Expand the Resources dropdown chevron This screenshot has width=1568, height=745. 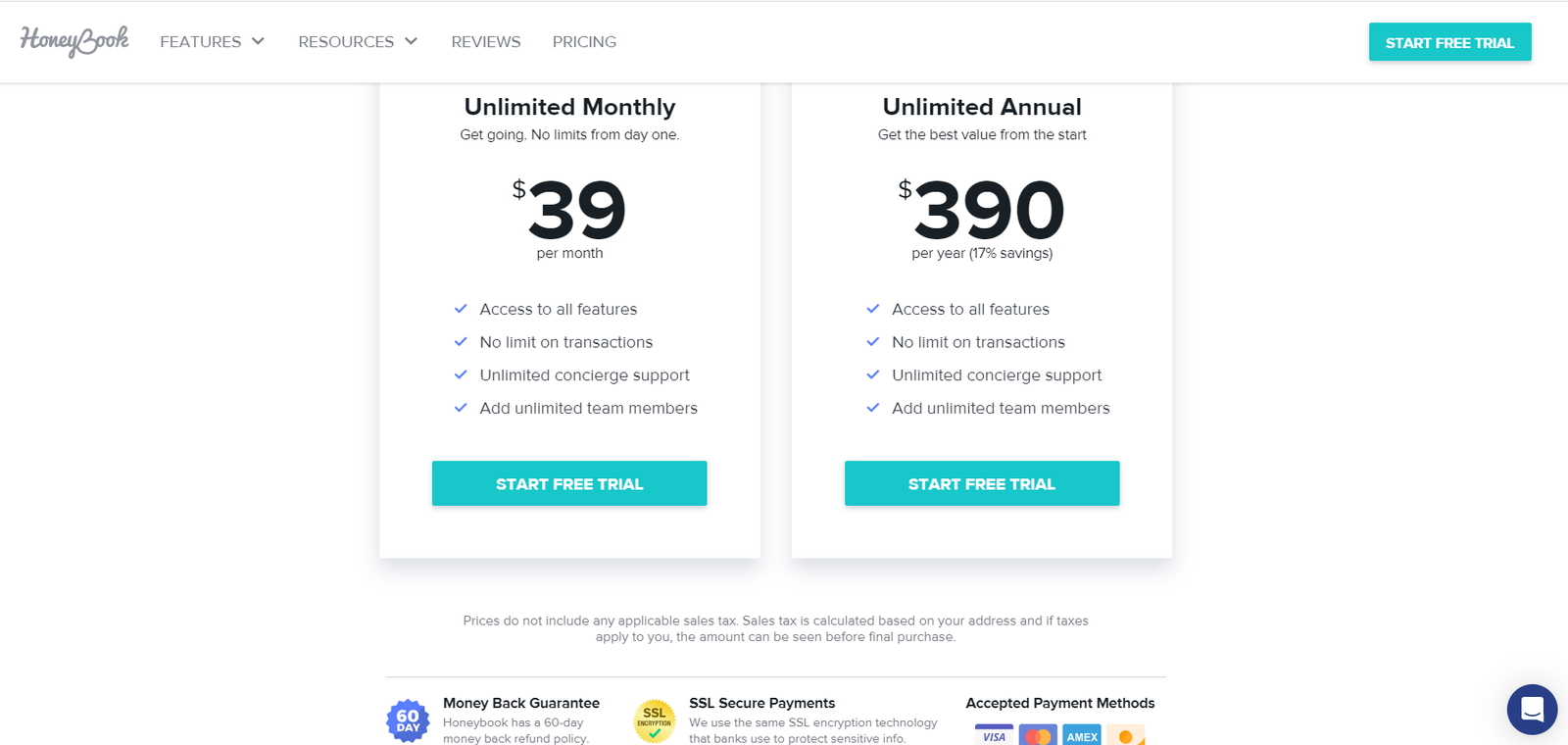click(x=411, y=41)
